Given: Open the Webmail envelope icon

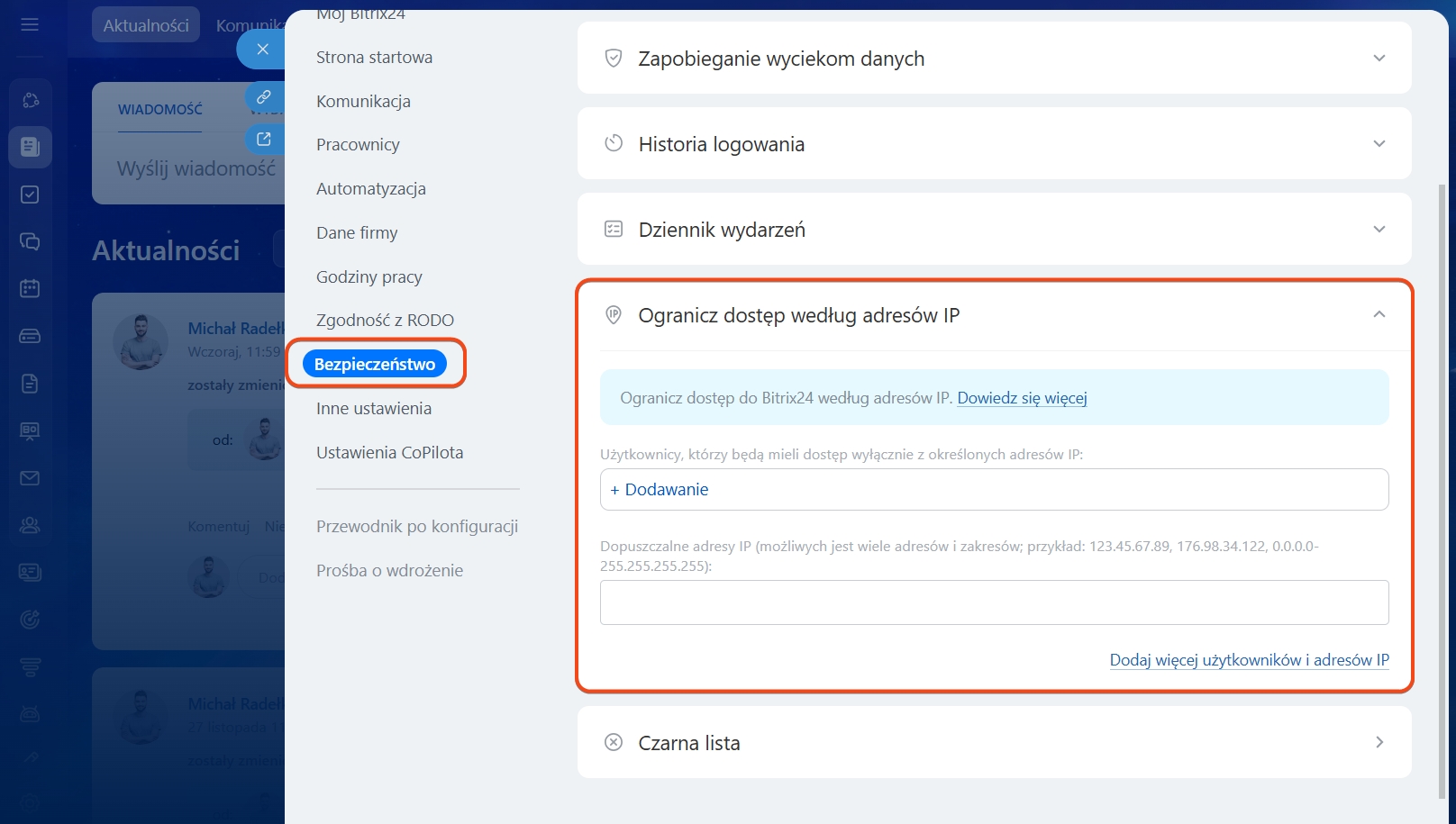Looking at the screenshot, I should coord(30,478).
